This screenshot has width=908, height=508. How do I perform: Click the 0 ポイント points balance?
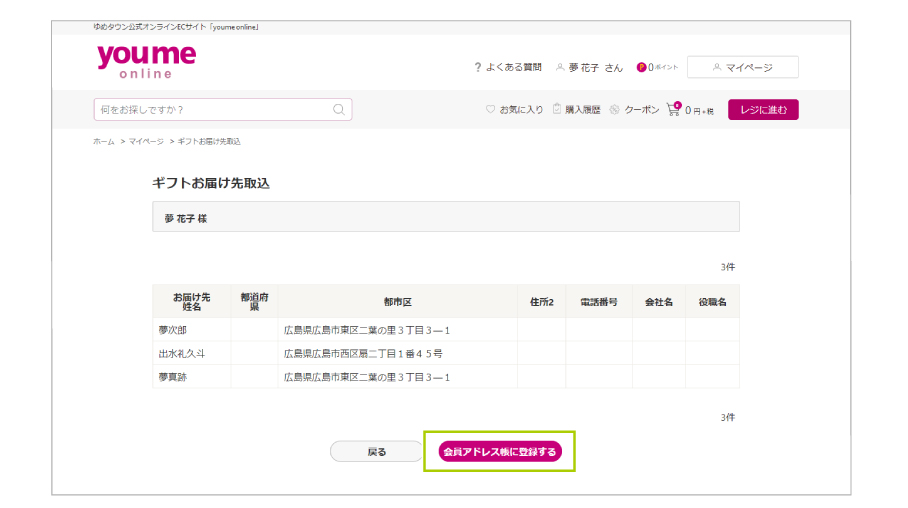coord(662,67)
